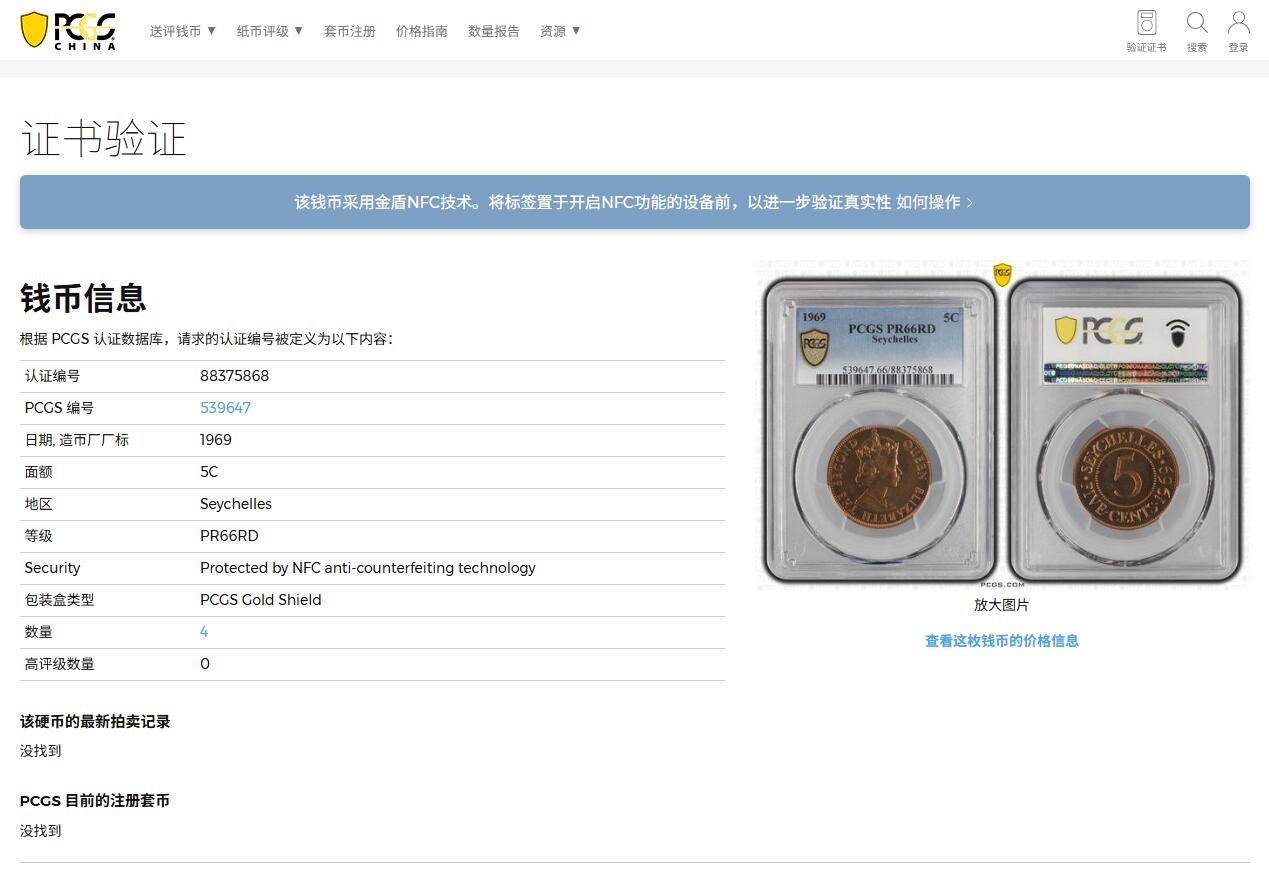The image size is (1269, 872).
Task: Select the NFC anti-counterfeiting technology text
Action: click(368, 568)
